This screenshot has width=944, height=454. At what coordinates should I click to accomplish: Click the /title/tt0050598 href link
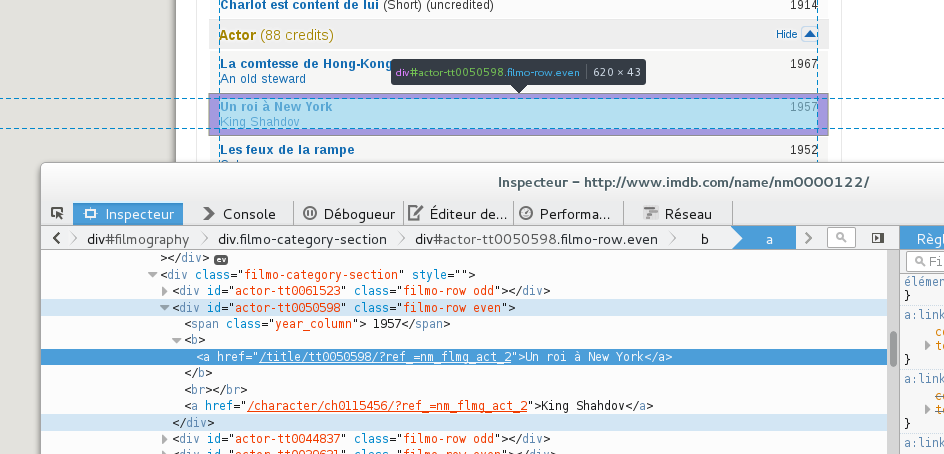[385, 356]
